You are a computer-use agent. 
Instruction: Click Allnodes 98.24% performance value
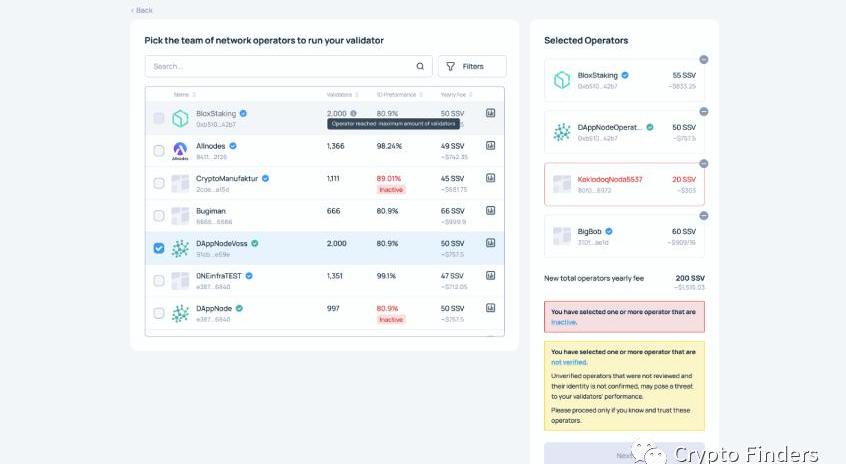[x=389, y=146]
